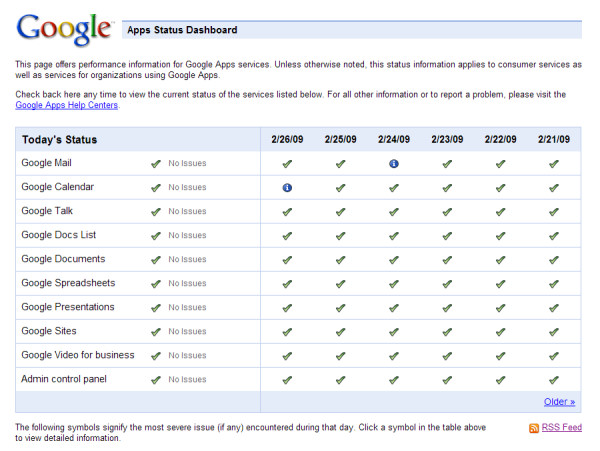Click No Issues text for Google Video for business
Screen dimensions: 600x451
pos(188,355)
